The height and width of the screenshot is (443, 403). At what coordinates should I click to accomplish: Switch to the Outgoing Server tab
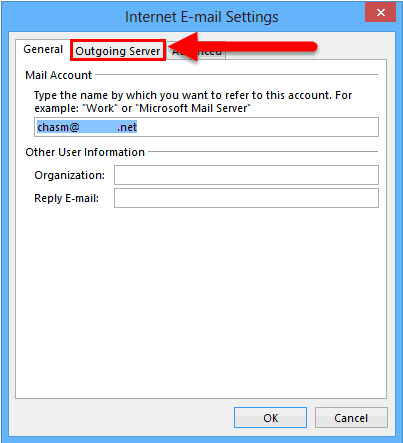pos(118,51)
